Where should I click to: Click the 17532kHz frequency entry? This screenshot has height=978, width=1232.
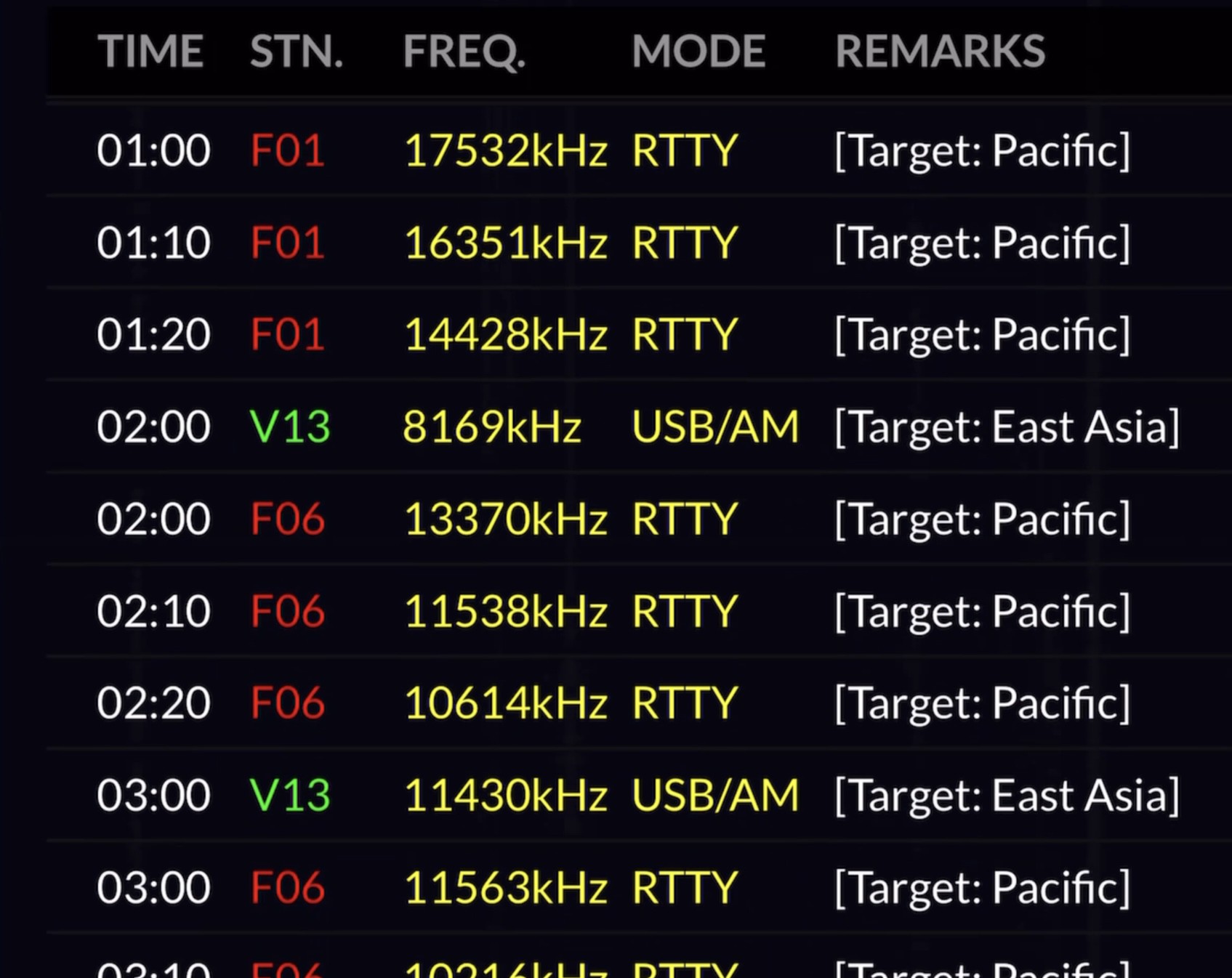pos(505,150)
